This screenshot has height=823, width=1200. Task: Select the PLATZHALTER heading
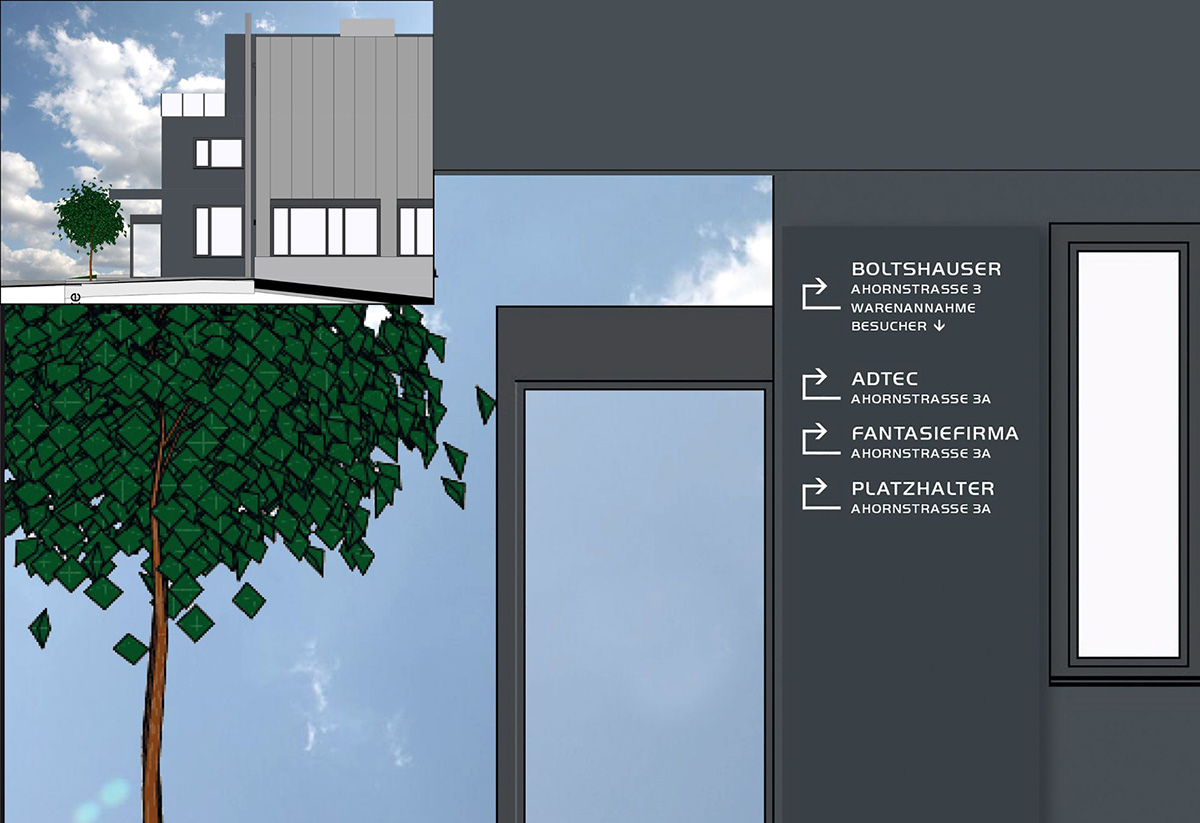[x=923, y=489]
